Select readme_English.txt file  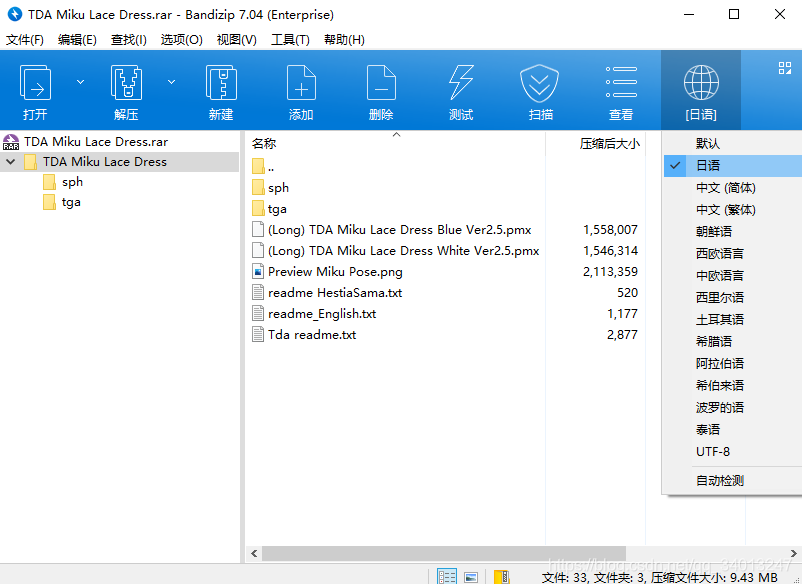pyautogui.click(x=314, y=313)
